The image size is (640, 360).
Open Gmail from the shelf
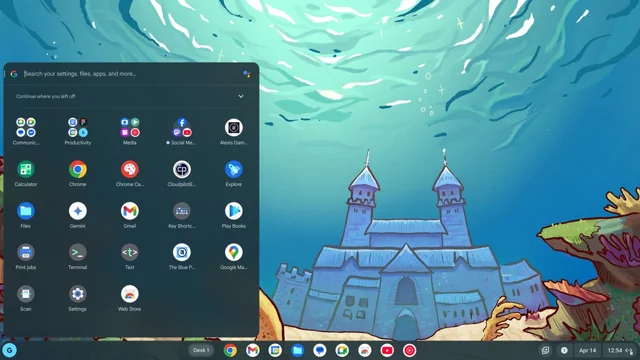click(253, 350)
